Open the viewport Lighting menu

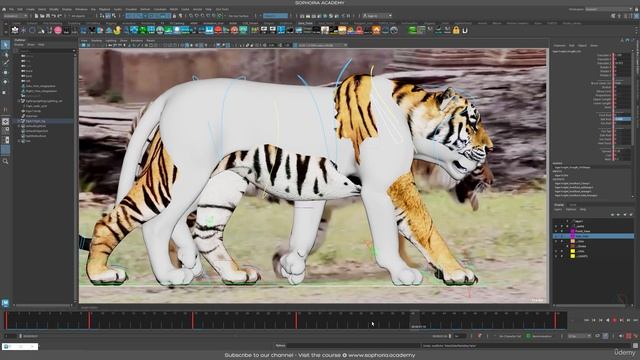(x=111, y=41)
